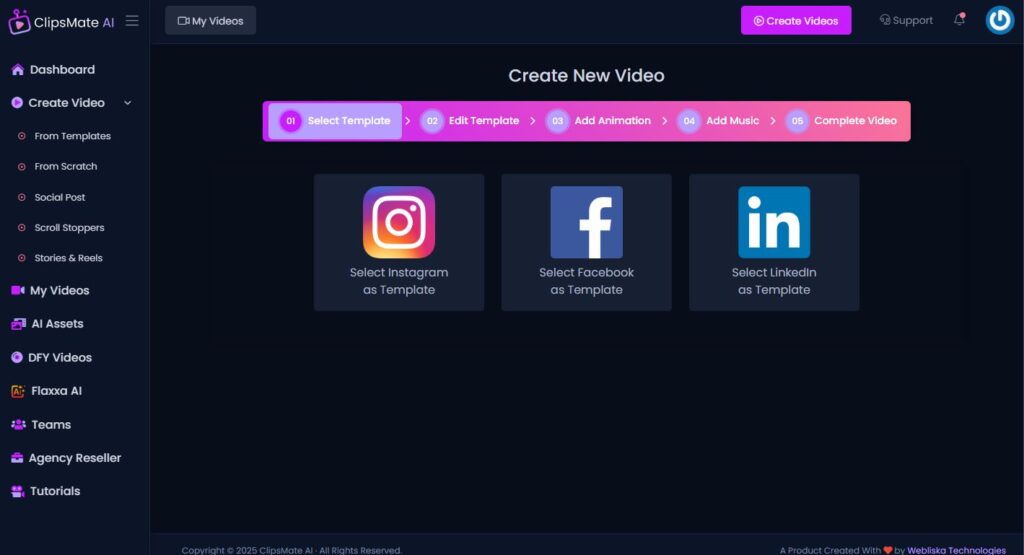Screen dimensions: 1024x555
Task: Click the Facebook logo thumbnail
Action: point(586,222)
